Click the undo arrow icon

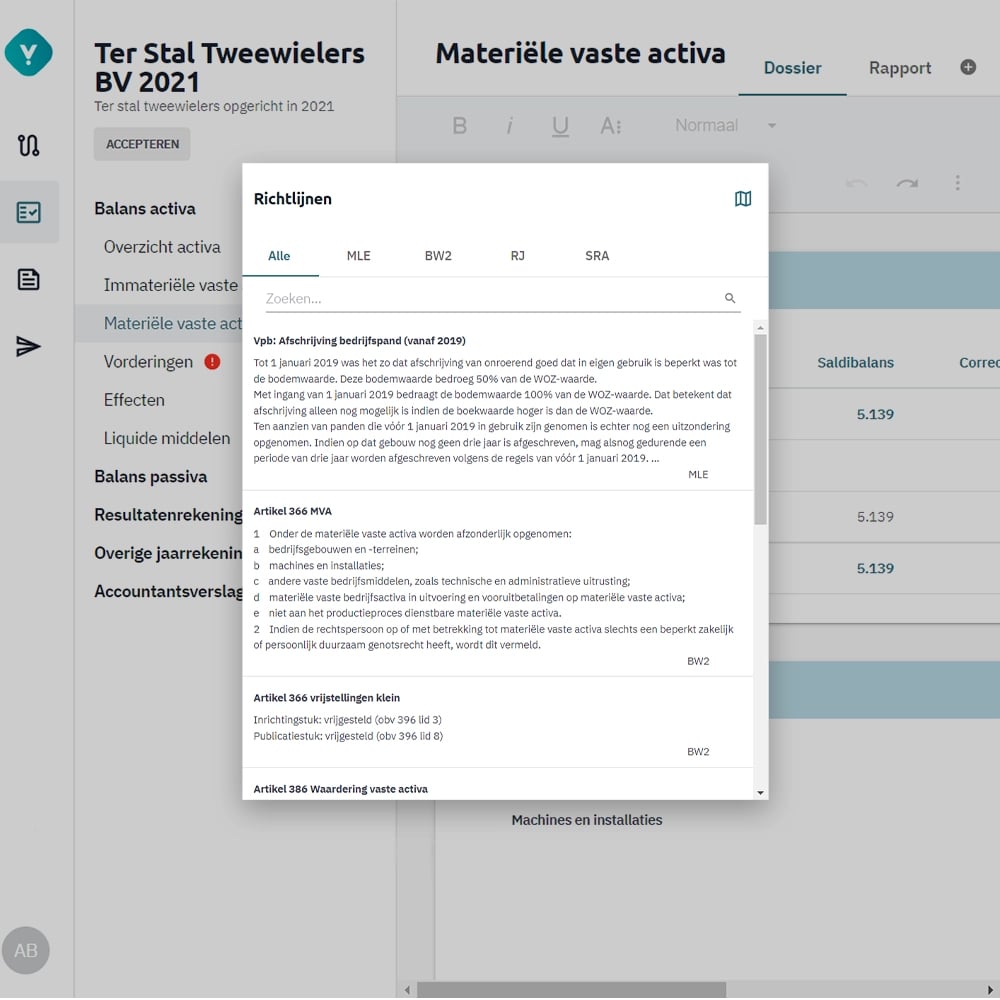(x=858, y=184)
